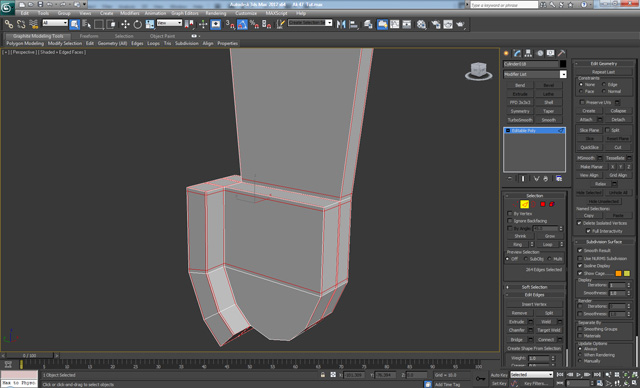
Task: Open the Select by Name tool
Action: 87,24
